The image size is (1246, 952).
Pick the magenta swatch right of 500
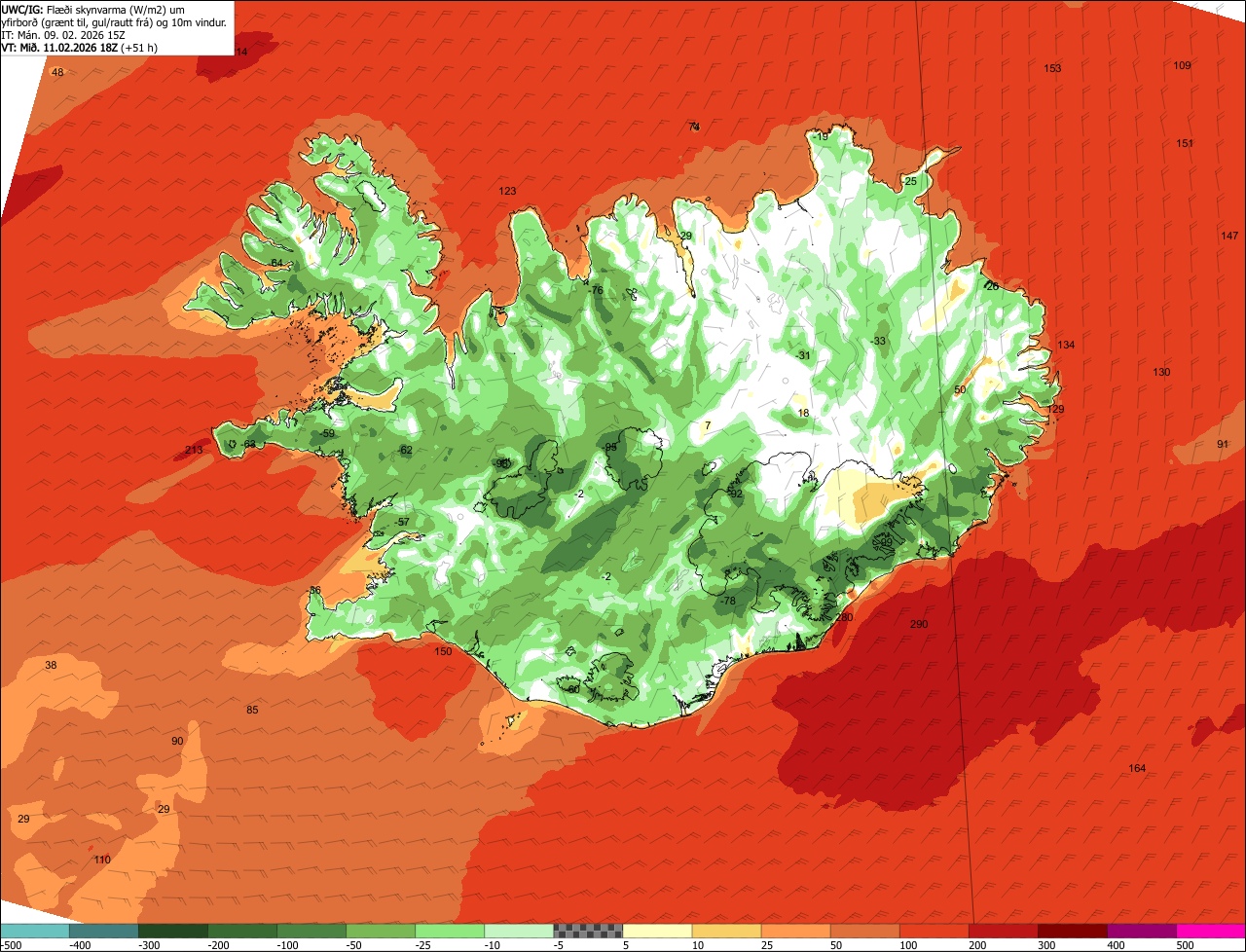[1211, 931]
